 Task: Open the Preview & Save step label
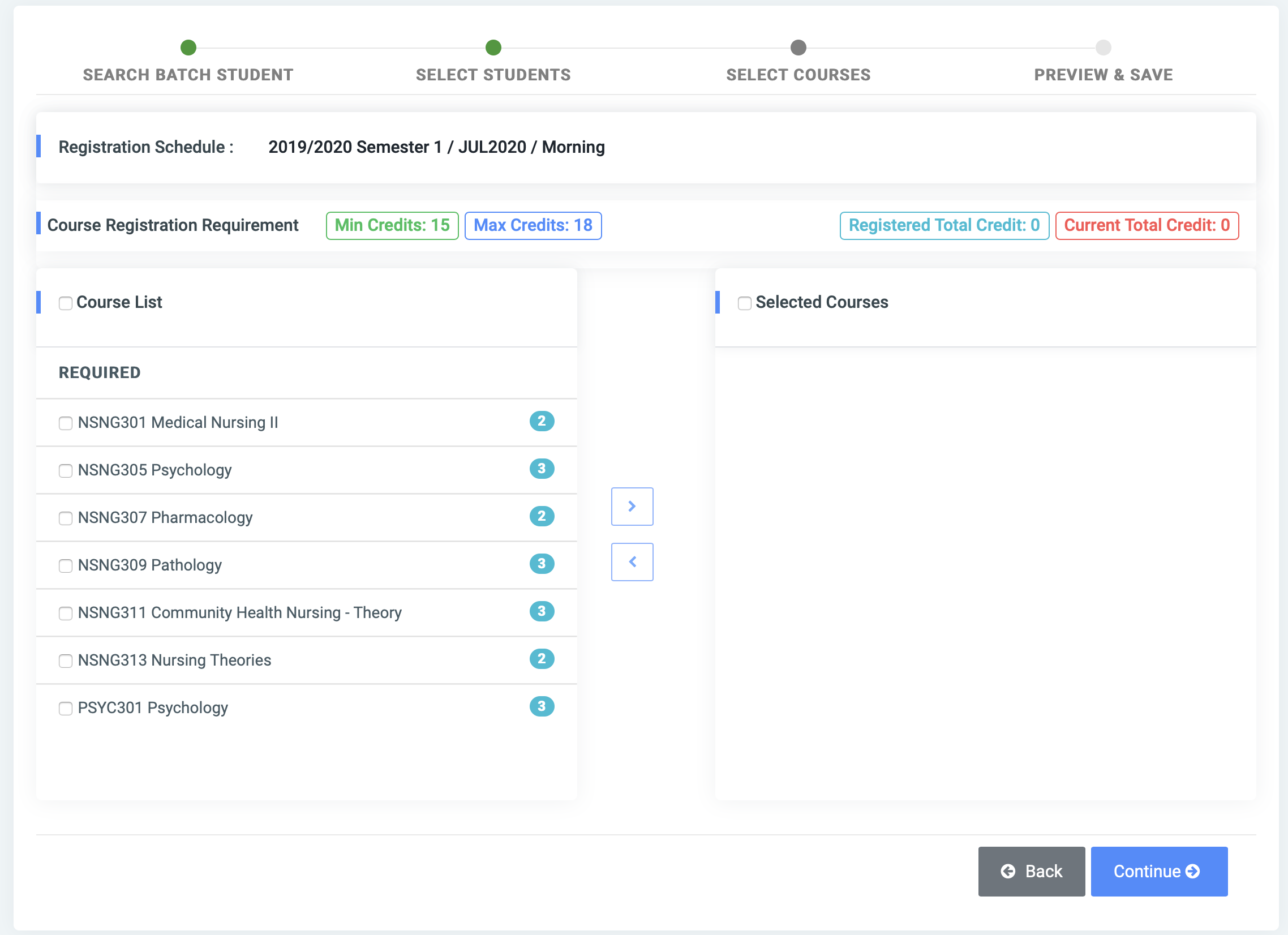1103,75
